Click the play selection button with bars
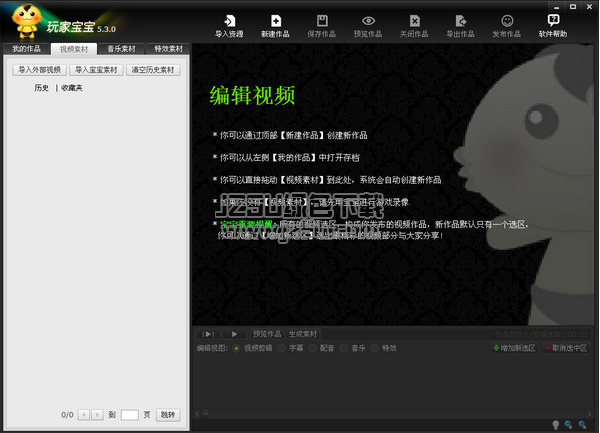 tap(208, 334)
